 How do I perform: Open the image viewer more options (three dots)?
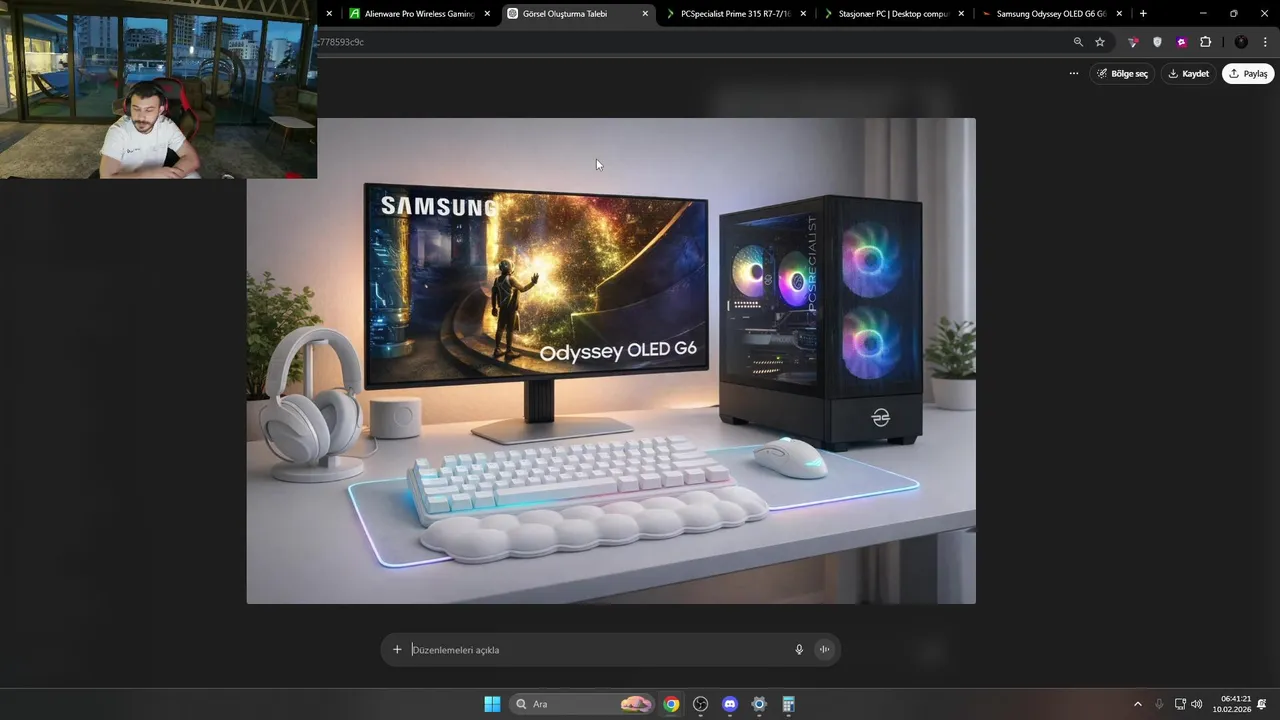[1074, 73]
